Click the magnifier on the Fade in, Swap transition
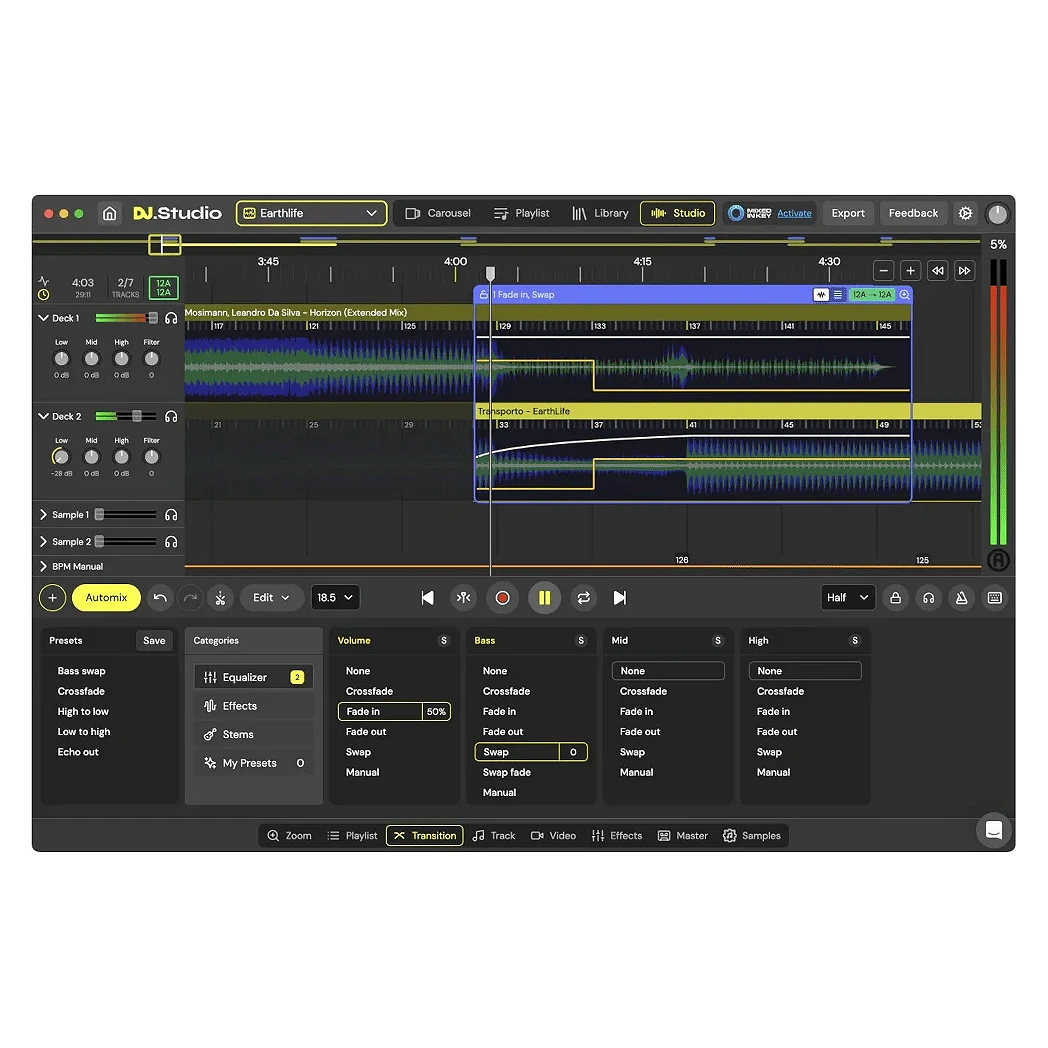 click(904, 294)
